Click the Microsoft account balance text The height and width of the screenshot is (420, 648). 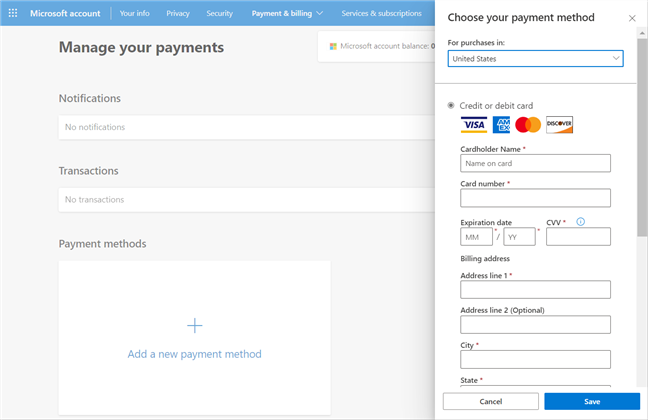(387, 46)
